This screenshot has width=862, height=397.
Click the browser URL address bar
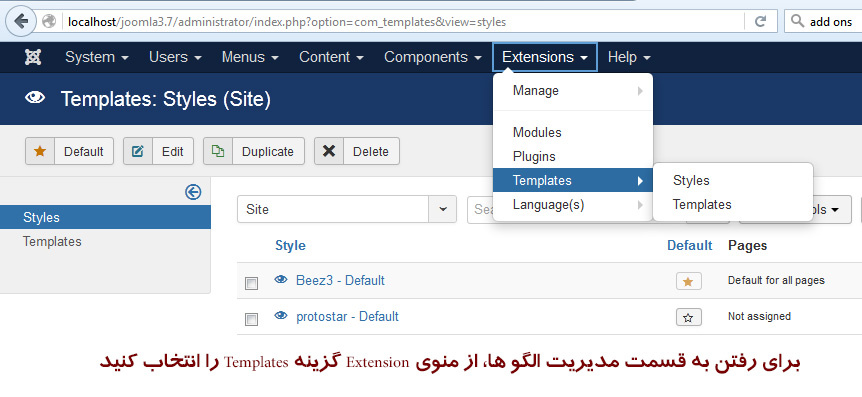coord(404,22)
